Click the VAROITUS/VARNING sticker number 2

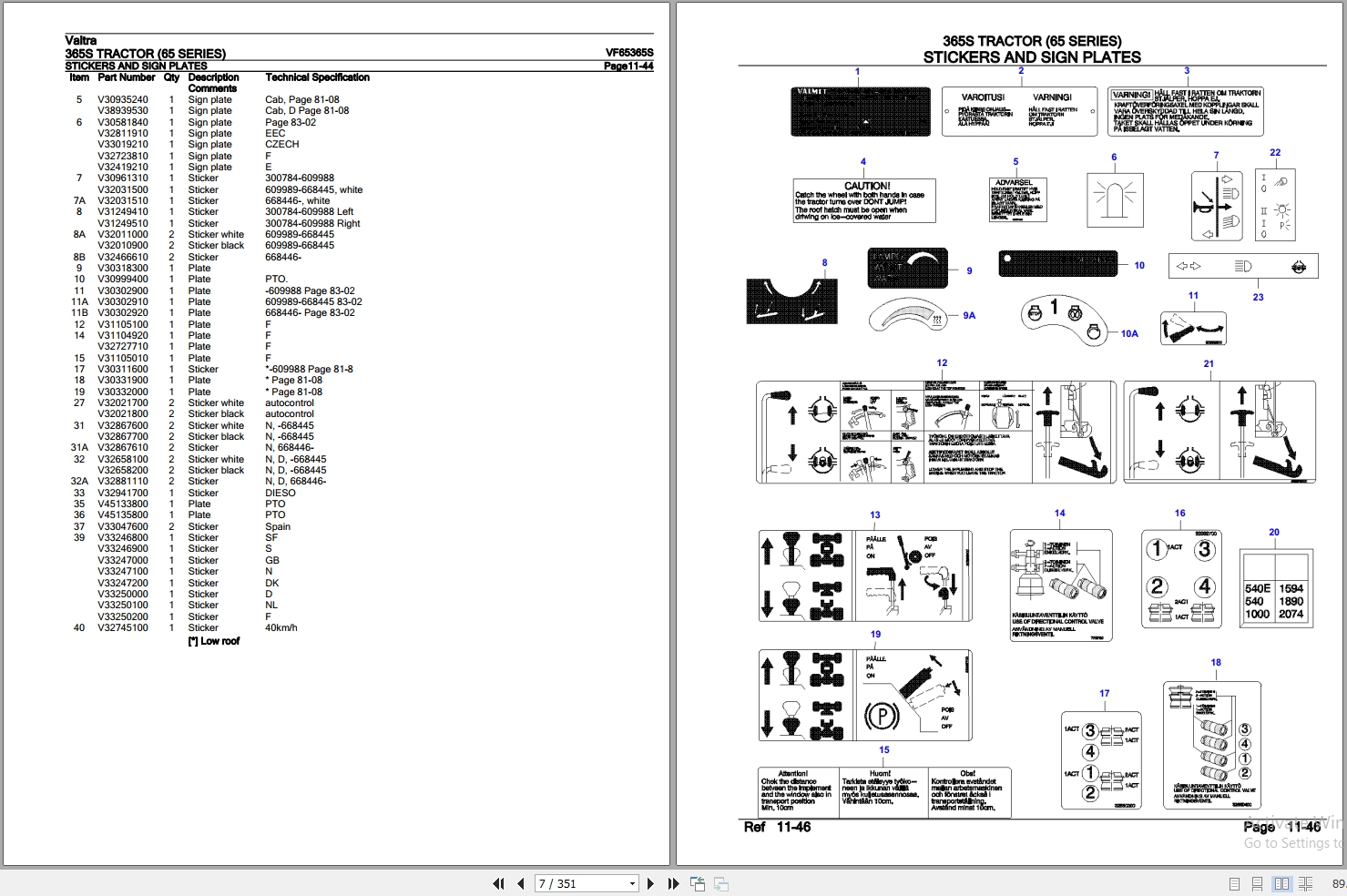coord(1020,111)
